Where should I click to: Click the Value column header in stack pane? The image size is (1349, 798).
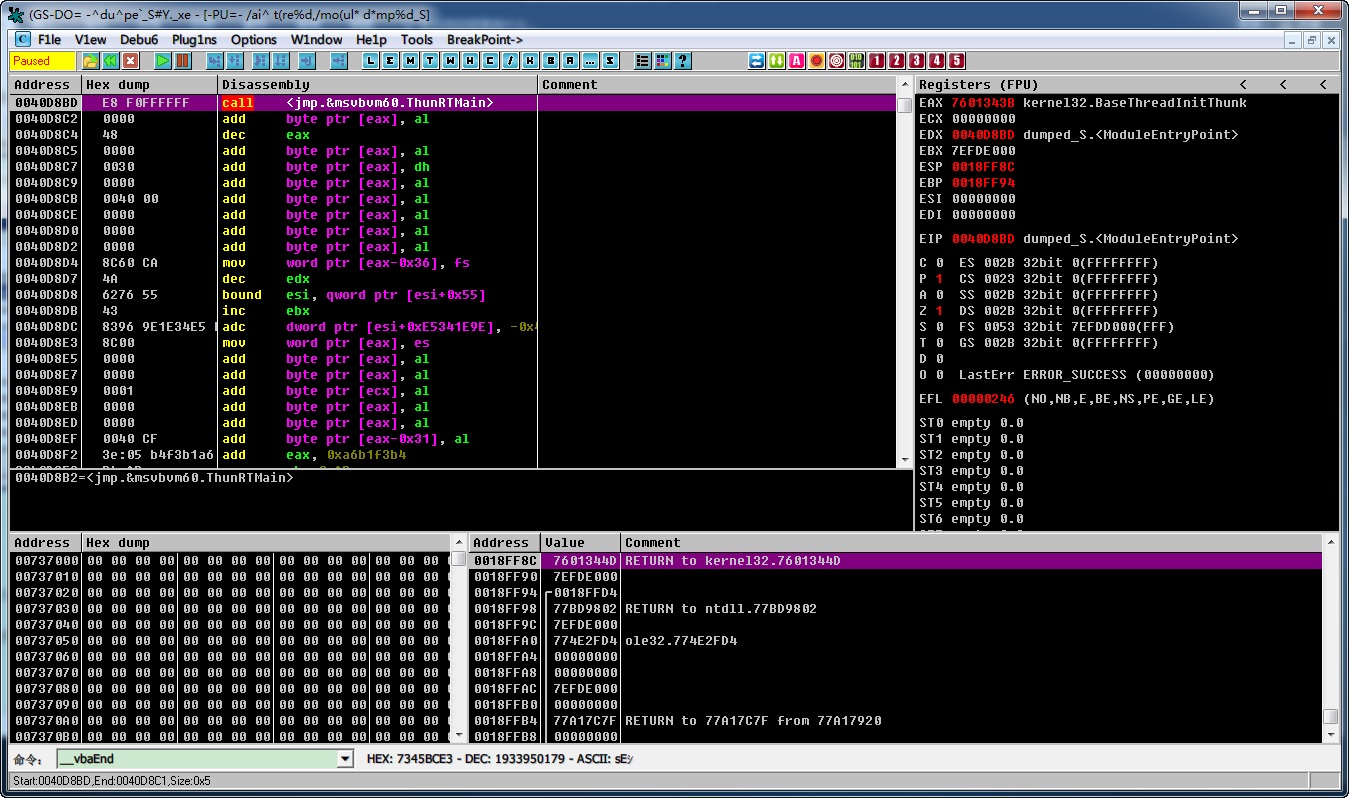point(581,543)
